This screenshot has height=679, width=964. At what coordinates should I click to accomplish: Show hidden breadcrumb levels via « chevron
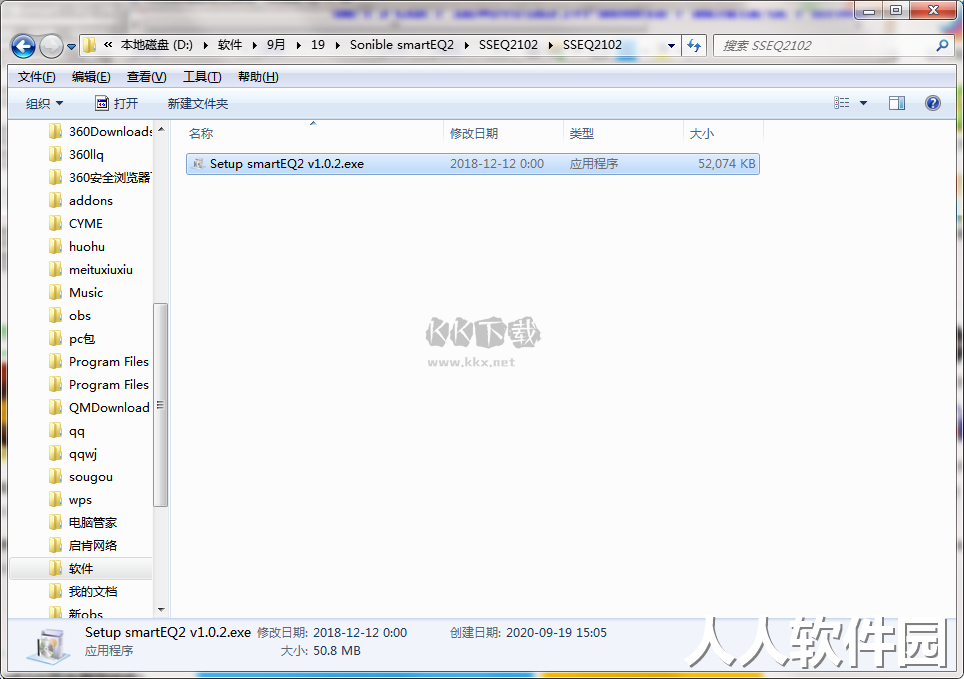pos(108,45)
